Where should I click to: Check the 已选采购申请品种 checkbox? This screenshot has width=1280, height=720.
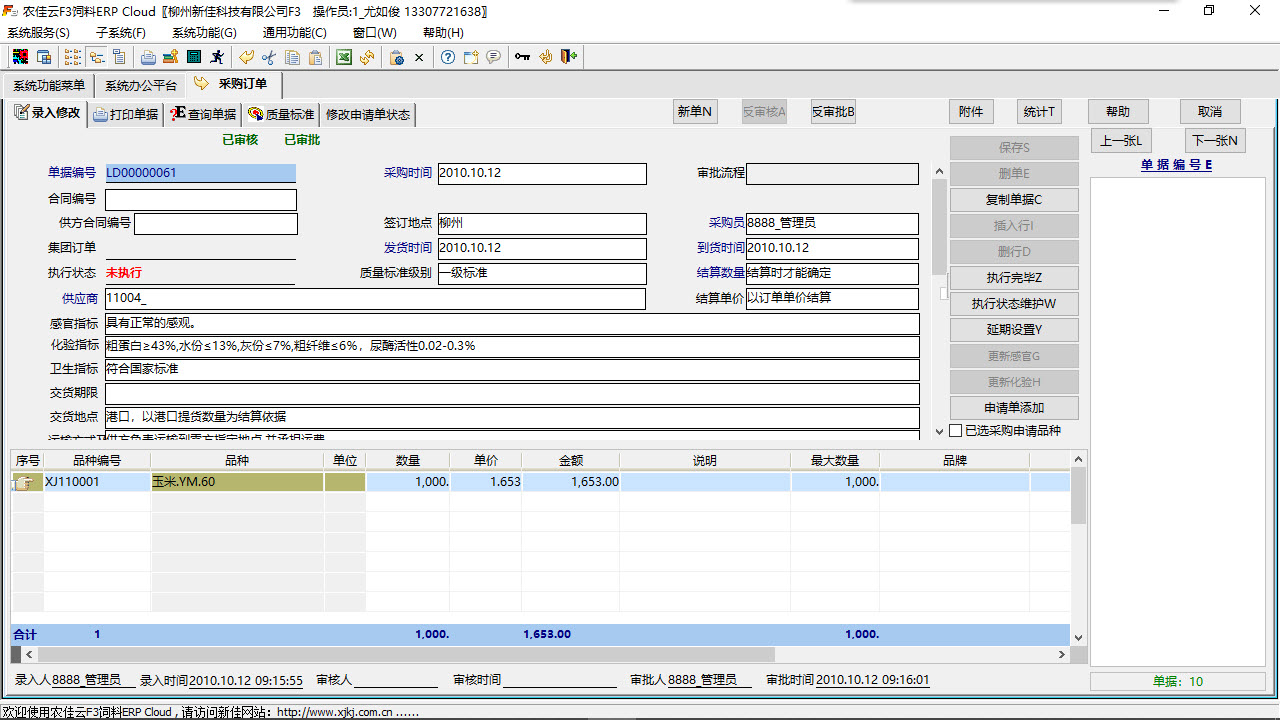coord(954,430)
